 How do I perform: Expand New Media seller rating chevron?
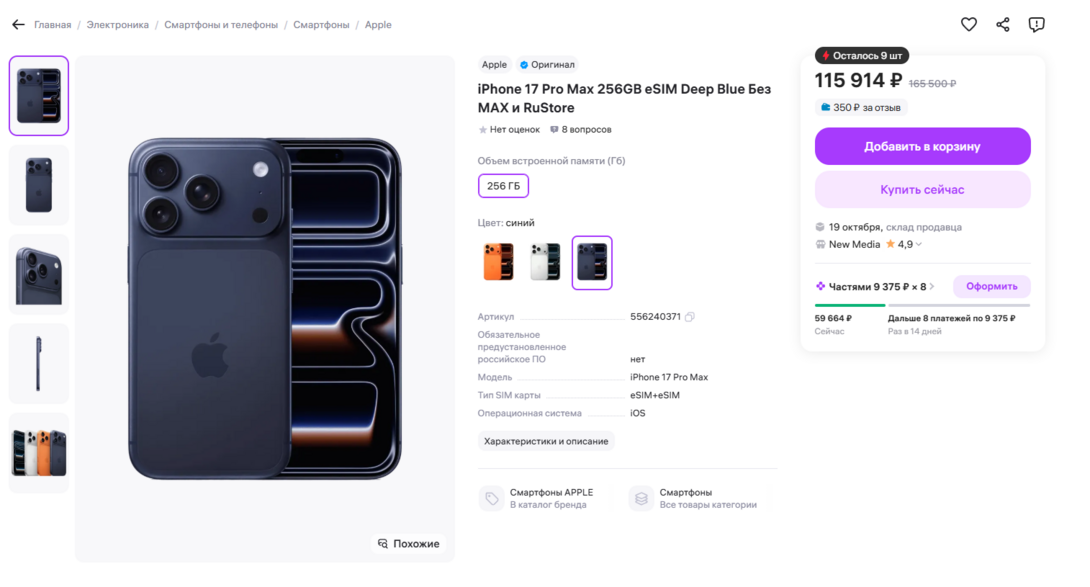coord(919,245)
